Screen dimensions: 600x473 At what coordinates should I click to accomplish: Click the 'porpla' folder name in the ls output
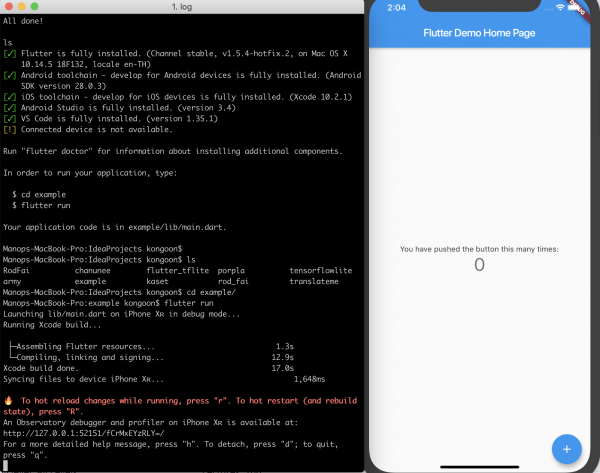231,271
